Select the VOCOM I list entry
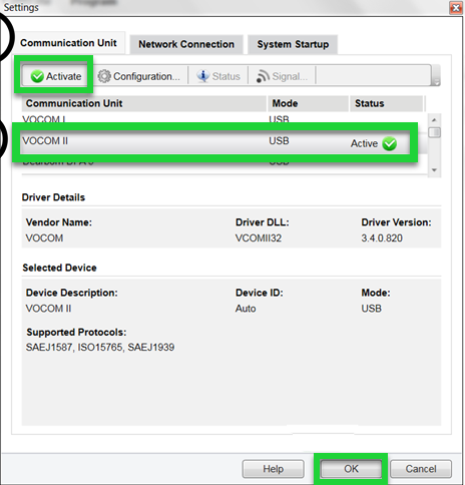 point(44,119)
